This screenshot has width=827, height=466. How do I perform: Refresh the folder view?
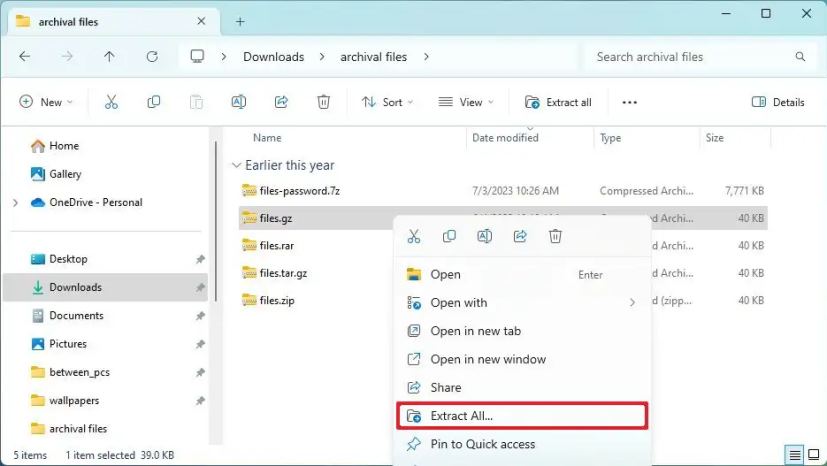152,56
